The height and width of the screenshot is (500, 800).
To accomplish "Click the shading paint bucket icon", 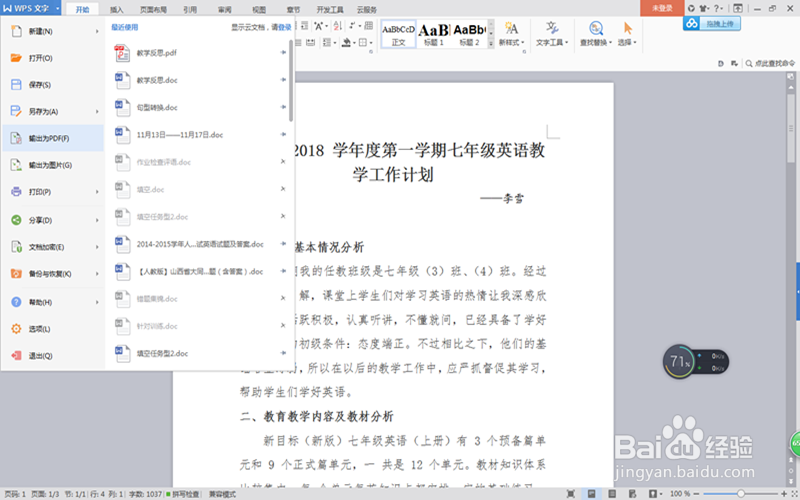I will [x=348, y=42].
